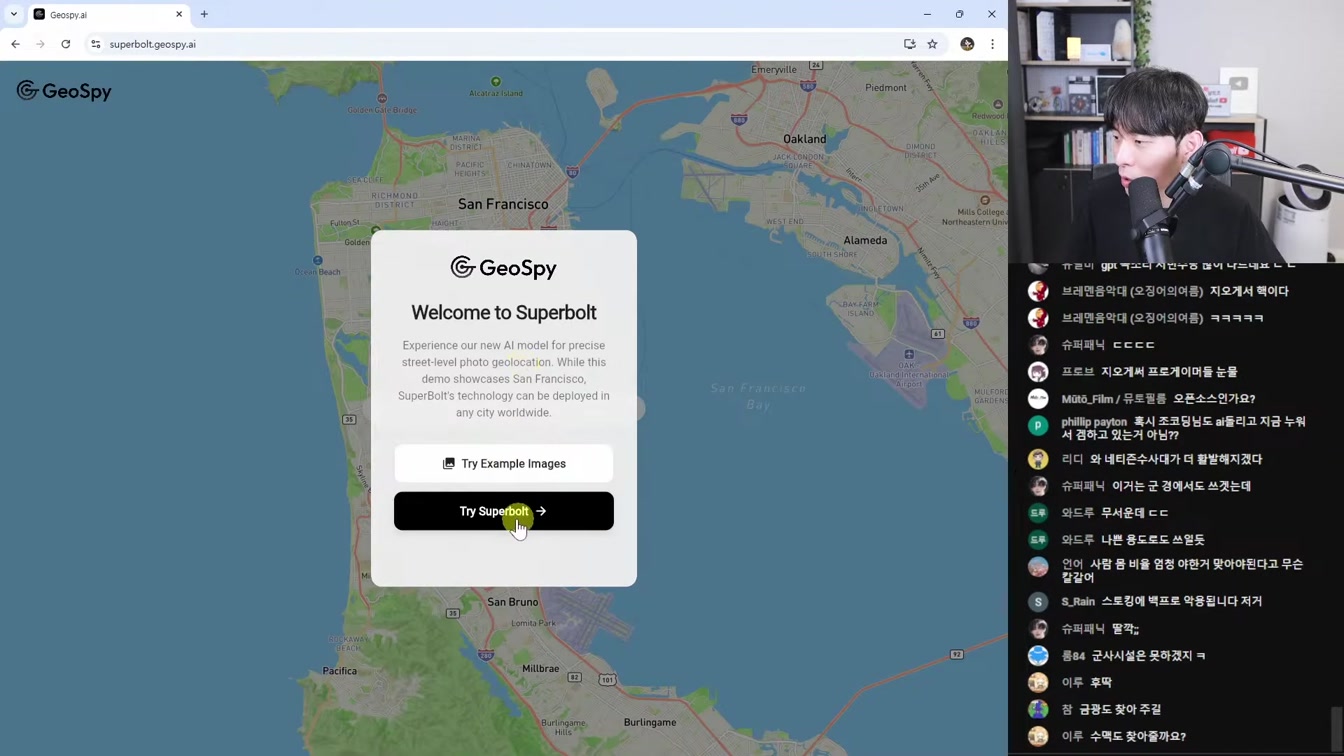1344x756 pixels.
Task: Click the GeoSpy logo in the page header
Action: coord(64,91)
